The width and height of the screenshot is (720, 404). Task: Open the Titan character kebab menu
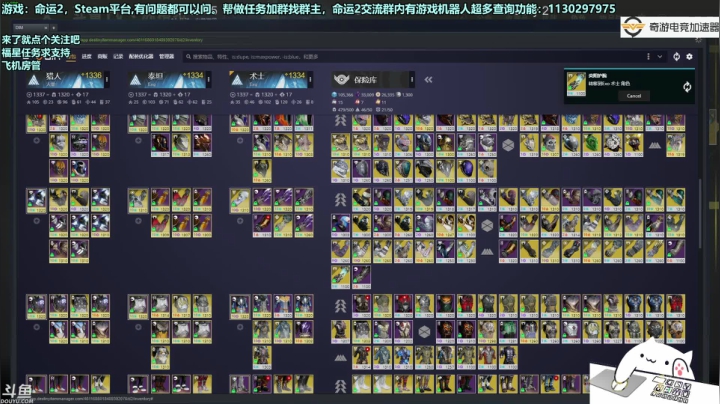(209, 79)
